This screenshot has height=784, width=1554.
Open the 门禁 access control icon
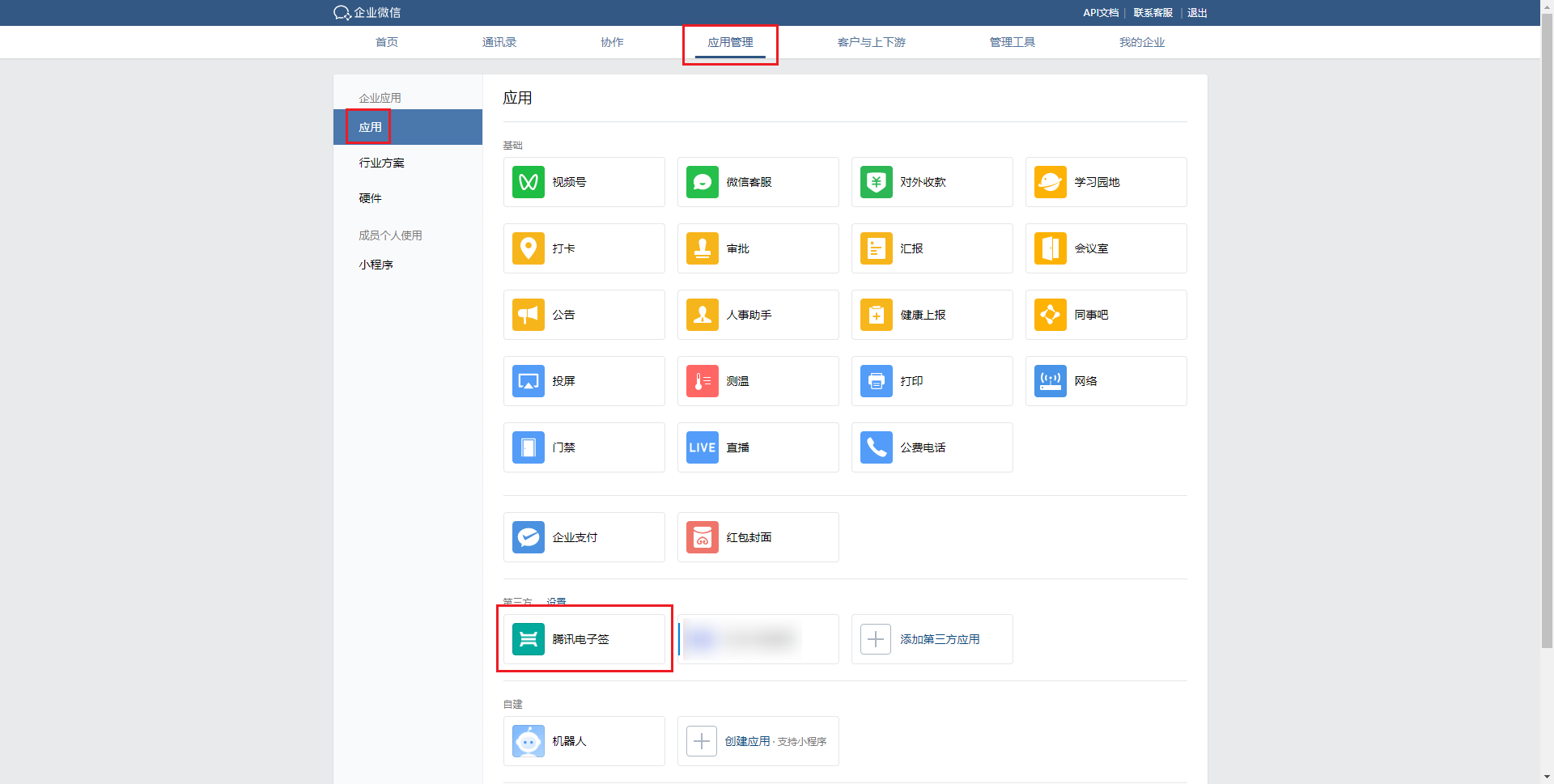tap(529, 447)
